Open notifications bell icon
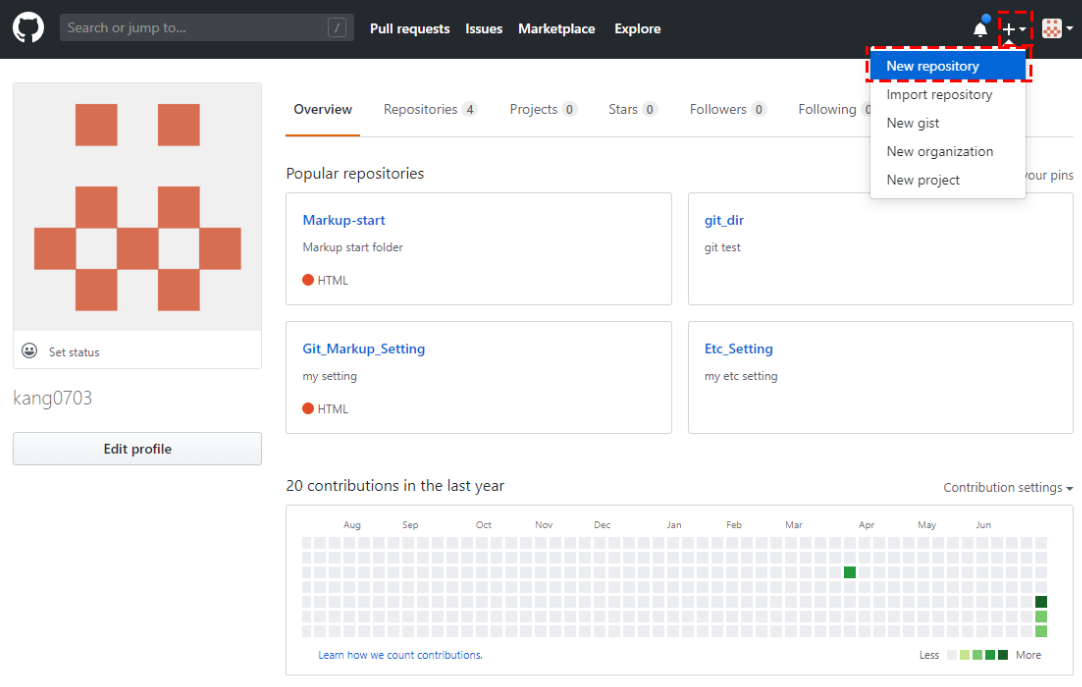The height and width of the screenshot is (687, 1082). [x=981, y=28]
